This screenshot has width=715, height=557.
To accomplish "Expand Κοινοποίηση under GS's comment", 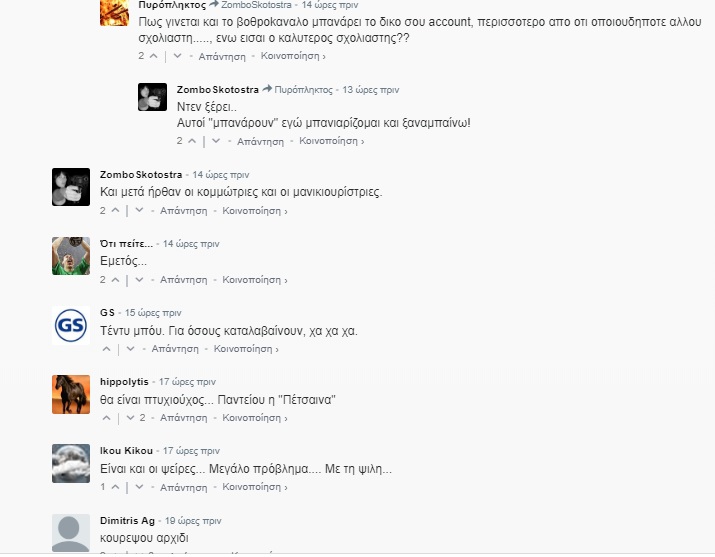I will click(x=246, y=349).
